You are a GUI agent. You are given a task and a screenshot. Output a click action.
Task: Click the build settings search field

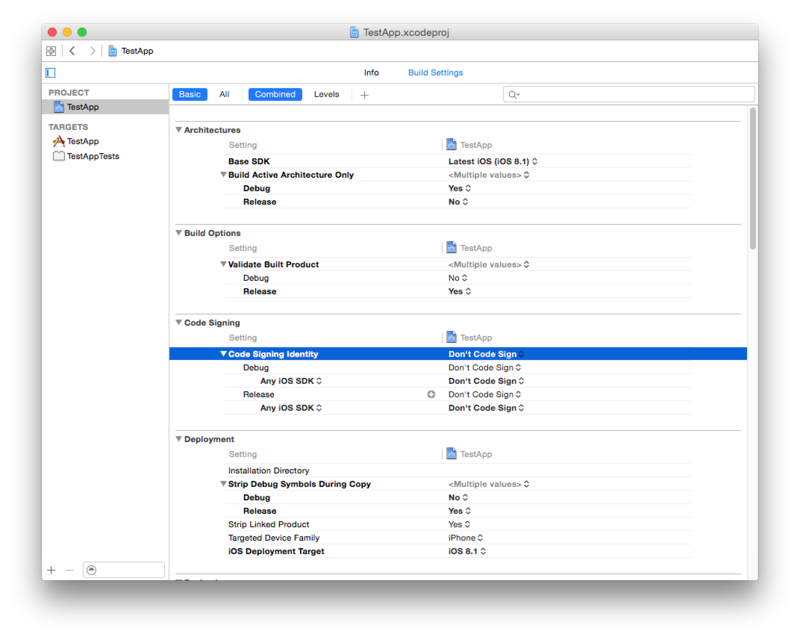click(x=629, y=94)
